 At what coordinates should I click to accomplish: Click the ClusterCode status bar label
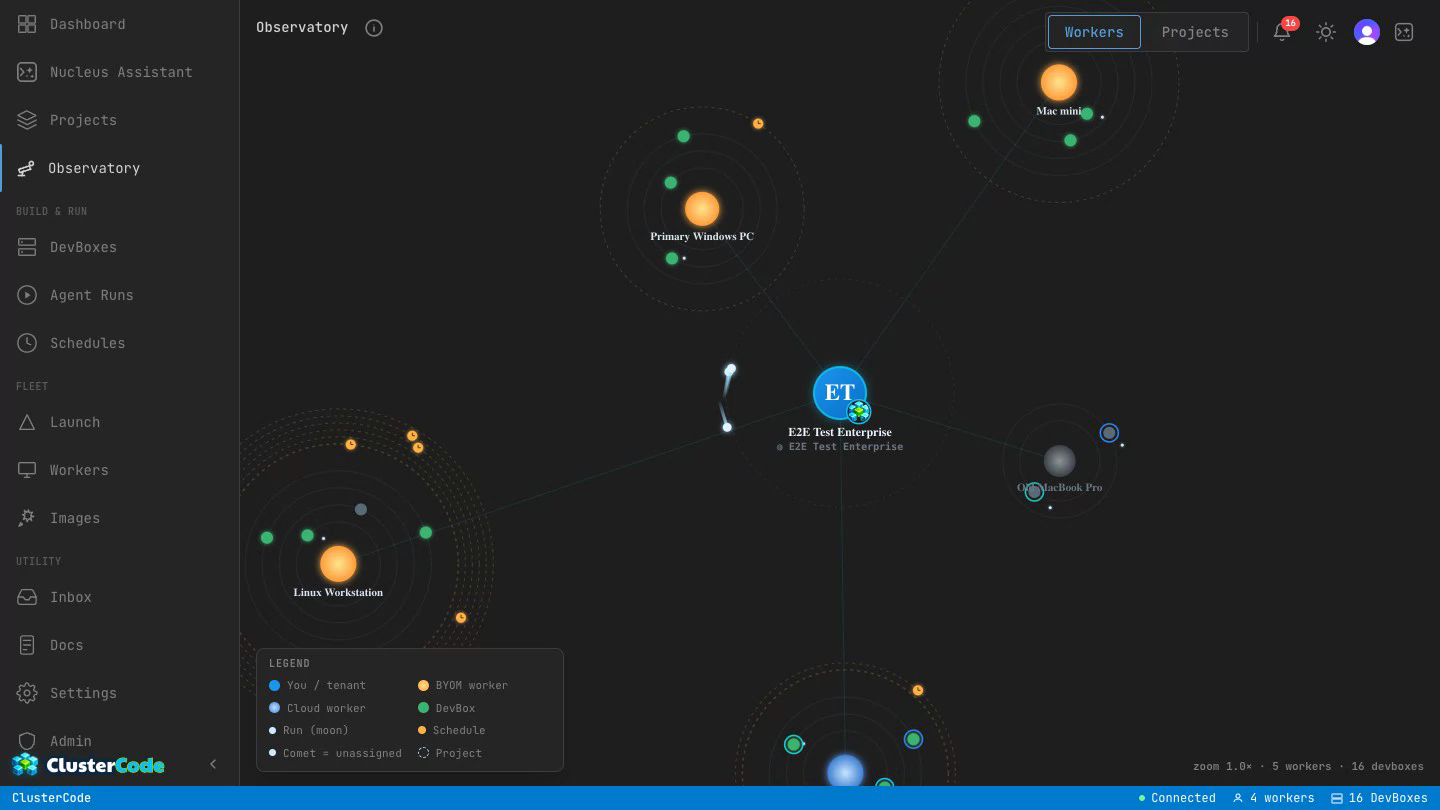pos(51,798)
